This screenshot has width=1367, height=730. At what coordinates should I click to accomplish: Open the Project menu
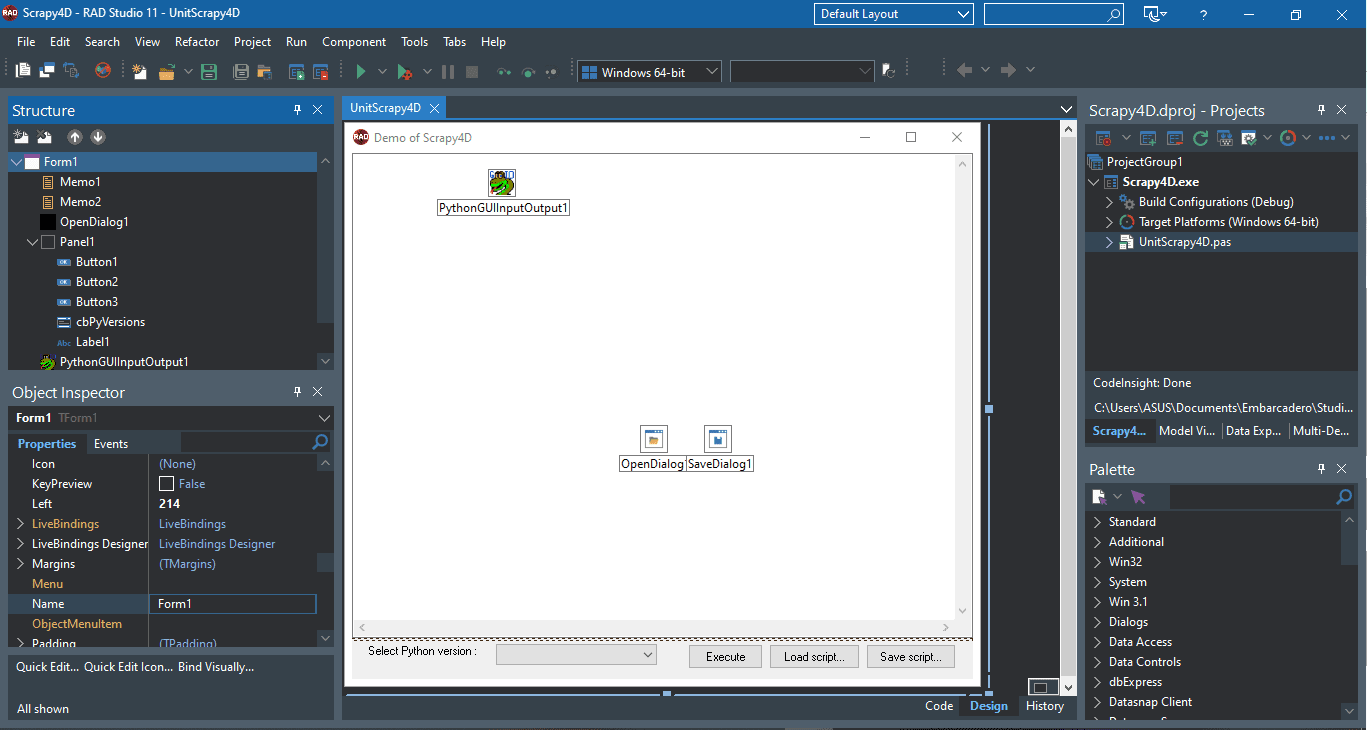252,42
